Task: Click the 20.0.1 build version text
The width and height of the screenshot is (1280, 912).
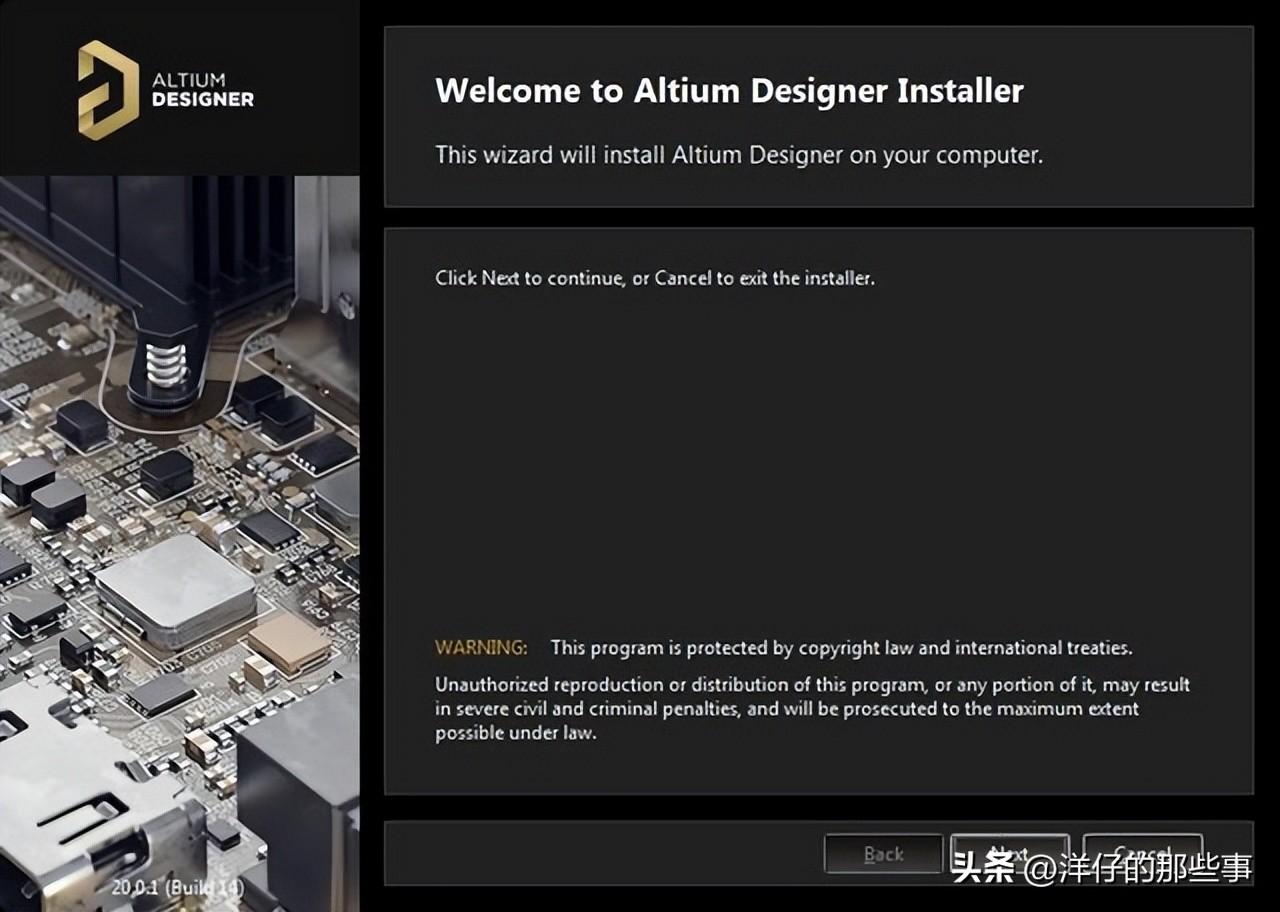Action: click(x=177, y=887)
